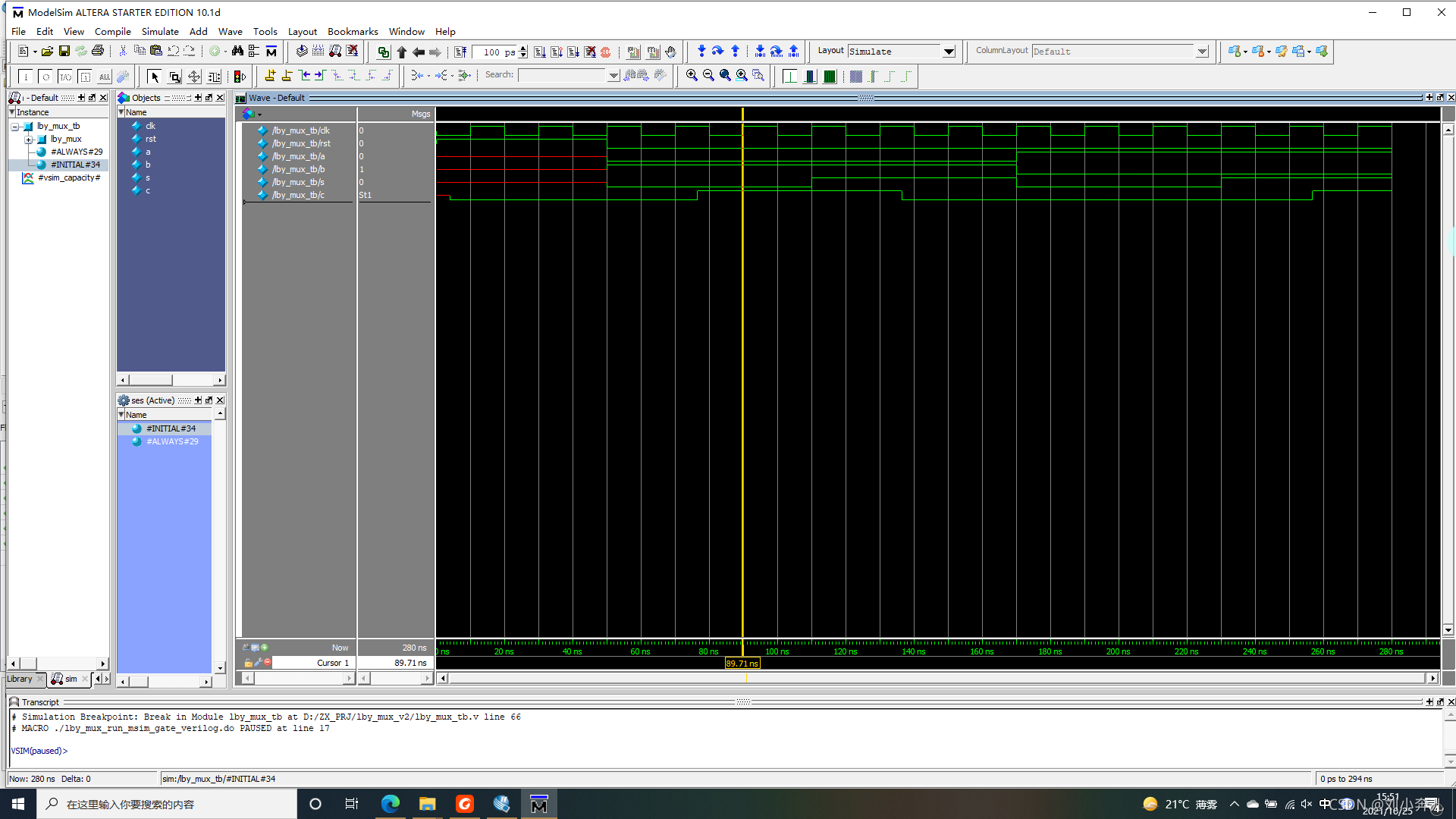
Task: Toggle the Two Cursor zoom mode button
Action: (215, 77)
